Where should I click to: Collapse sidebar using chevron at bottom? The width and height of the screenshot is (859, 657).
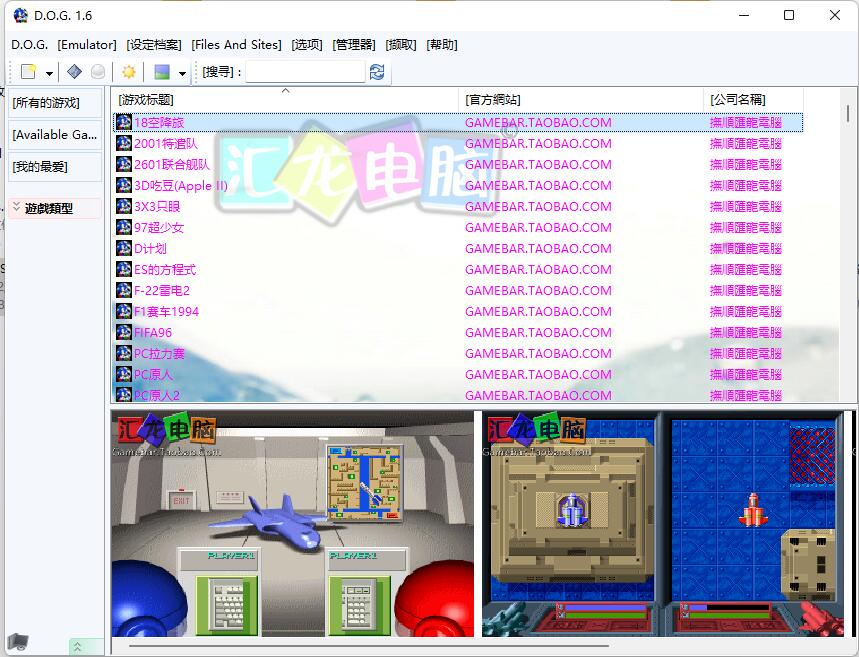(x=78, y=645)
